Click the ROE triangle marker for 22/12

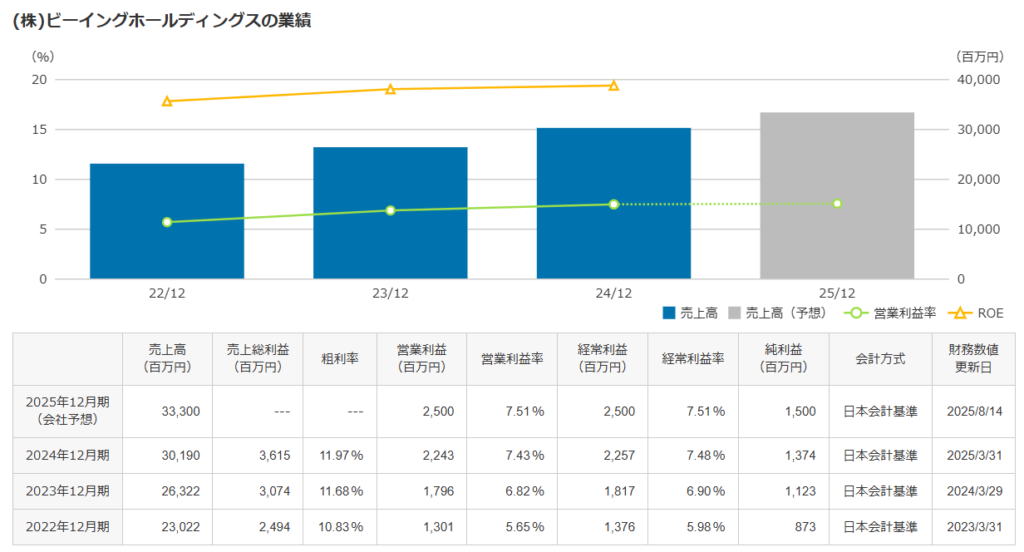(x=167, y=101)
